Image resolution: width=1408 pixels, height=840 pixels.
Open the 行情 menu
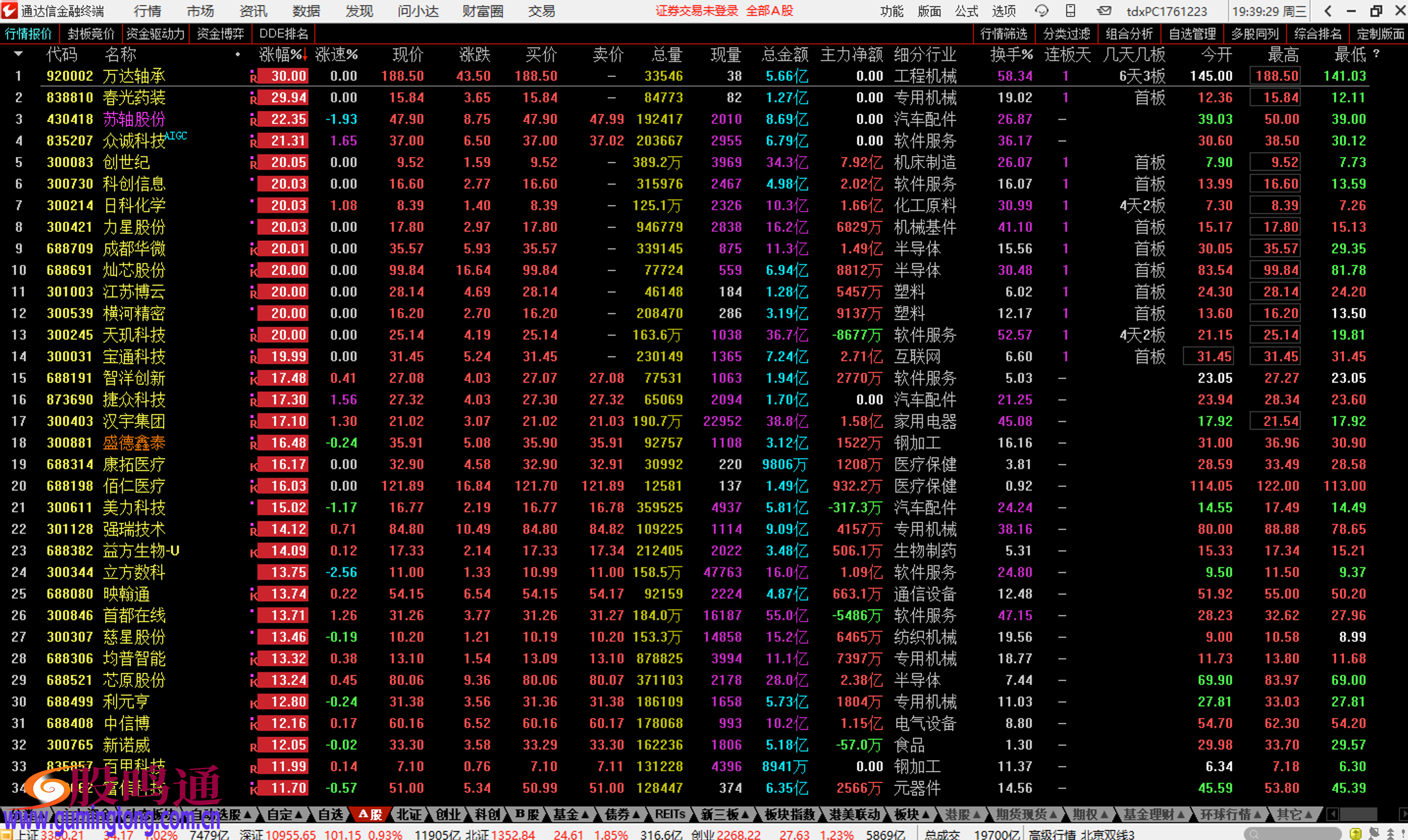(x=147, y=11)
